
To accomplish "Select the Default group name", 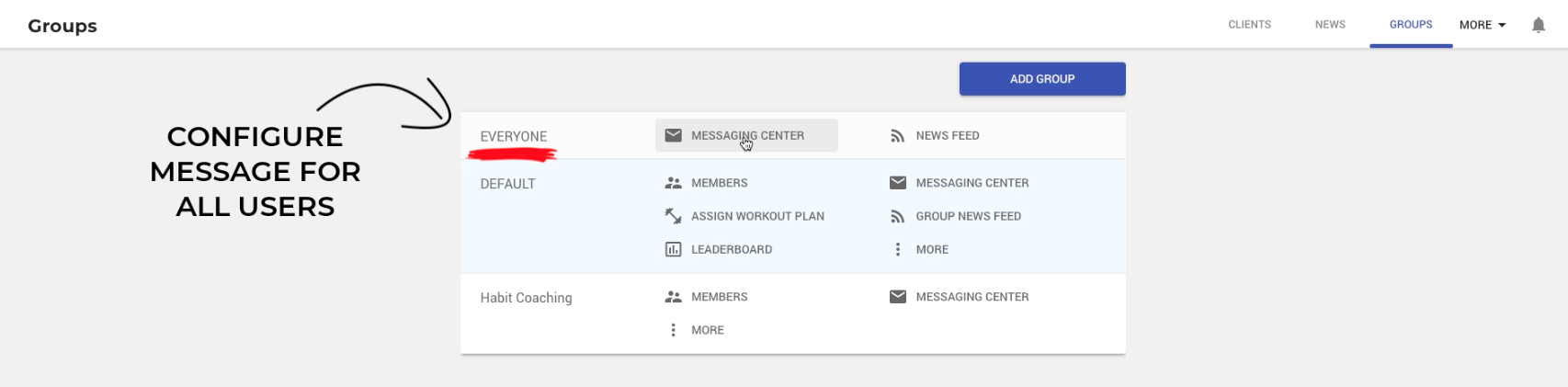I will click(x=507, y=184).
